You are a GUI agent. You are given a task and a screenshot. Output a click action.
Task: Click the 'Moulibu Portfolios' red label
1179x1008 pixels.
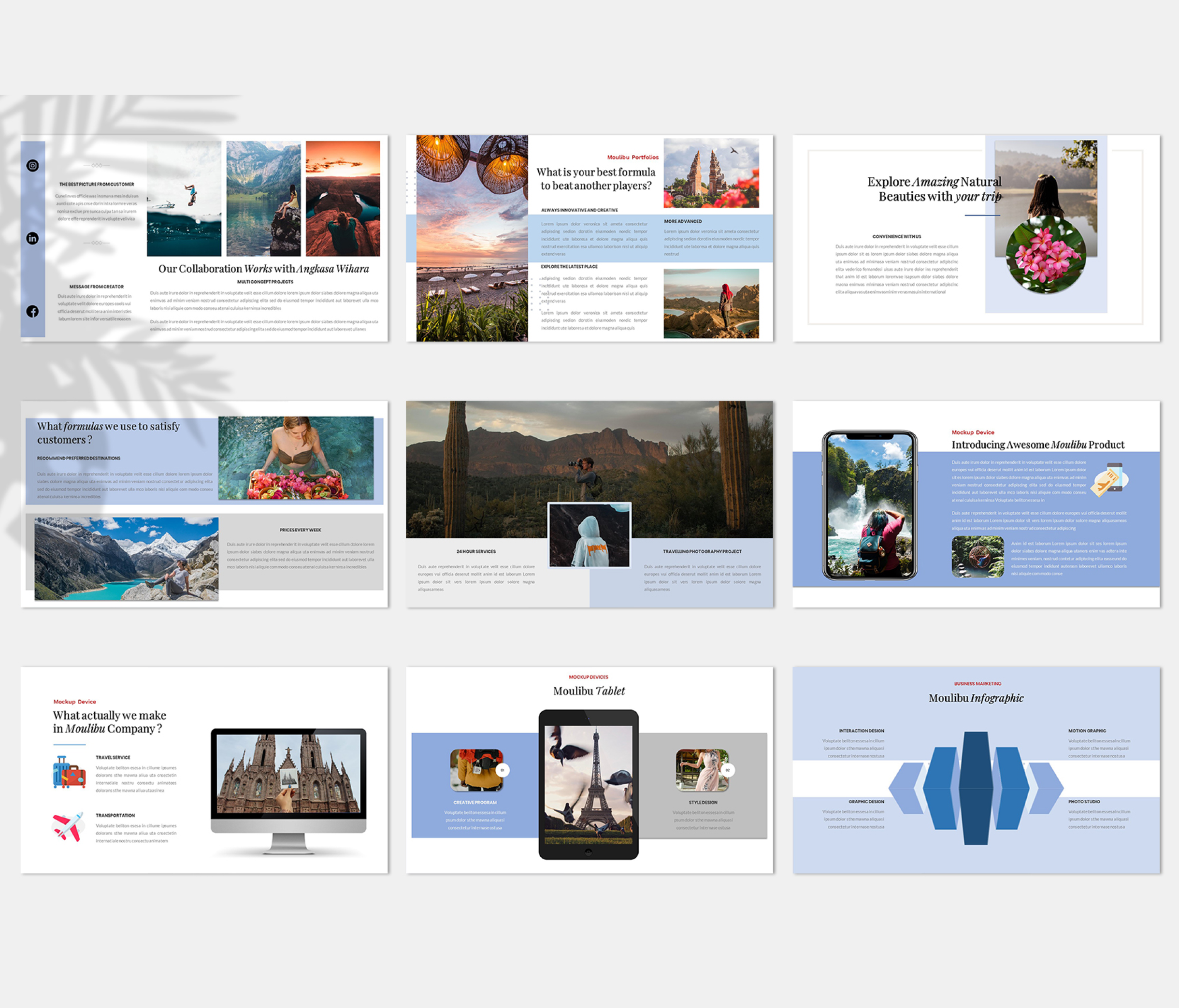[633, 157]
